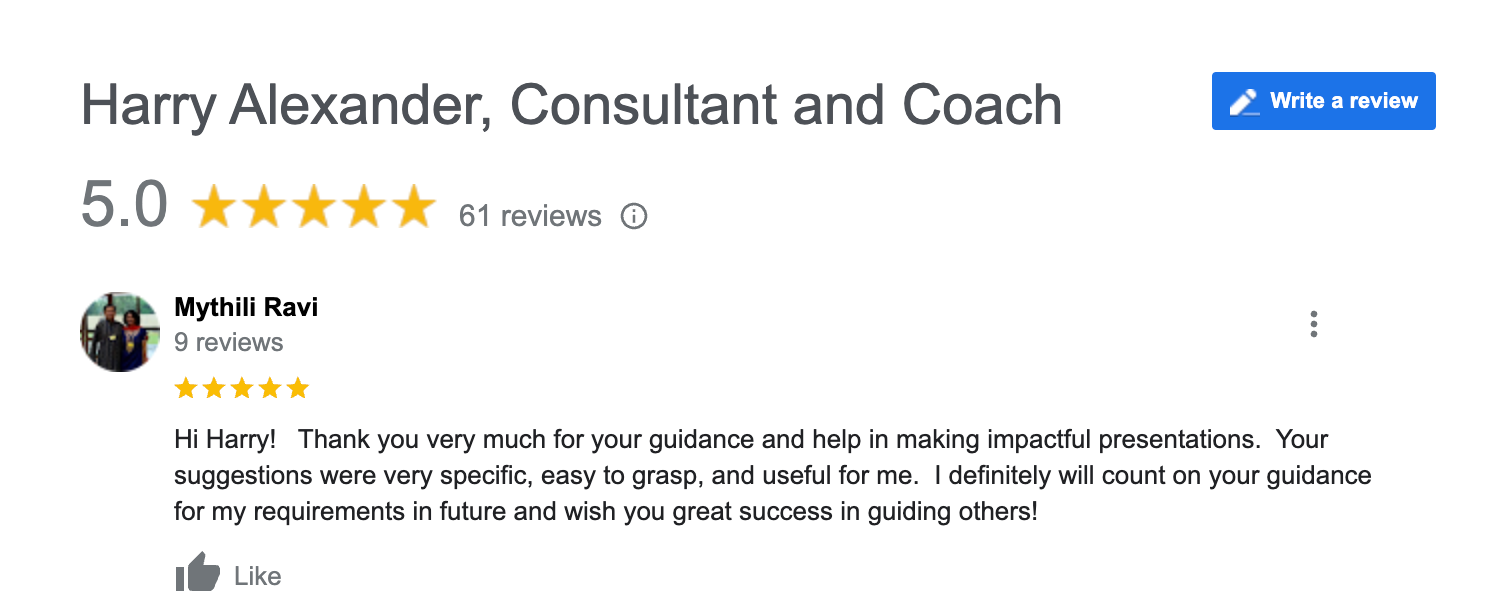This screenshot has width=1506, height=610.
Task: Click the first star in Mythili's review rating
Action: pyautogui.click(x=186, y=388)
